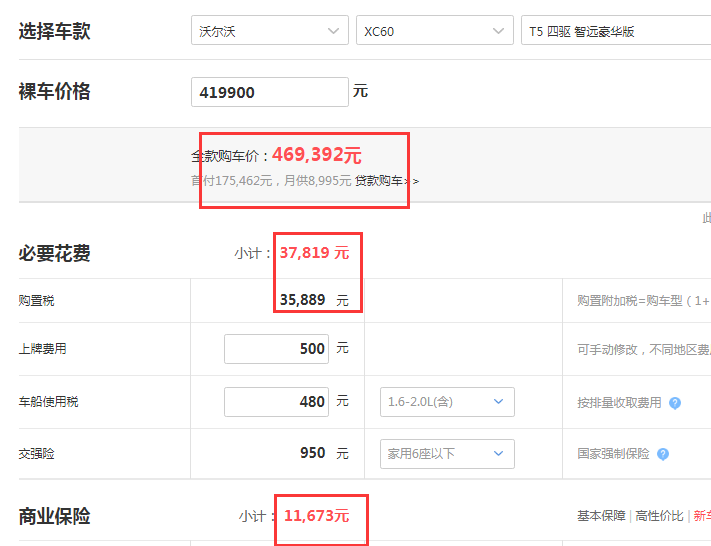This screenshot has height=546, width=711.
Task: Click the 上牌费用 row label
Action: point(43,349)
